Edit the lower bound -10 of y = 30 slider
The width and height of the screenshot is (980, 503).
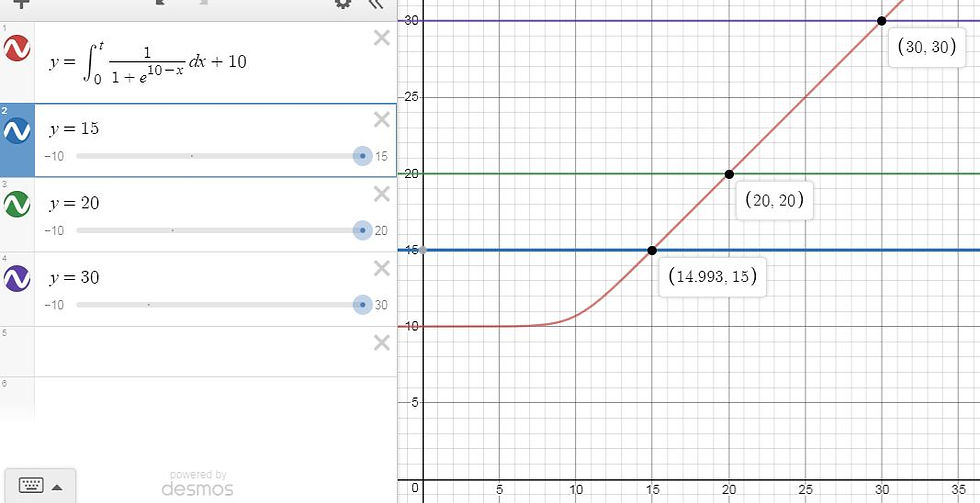pos(54,305)
